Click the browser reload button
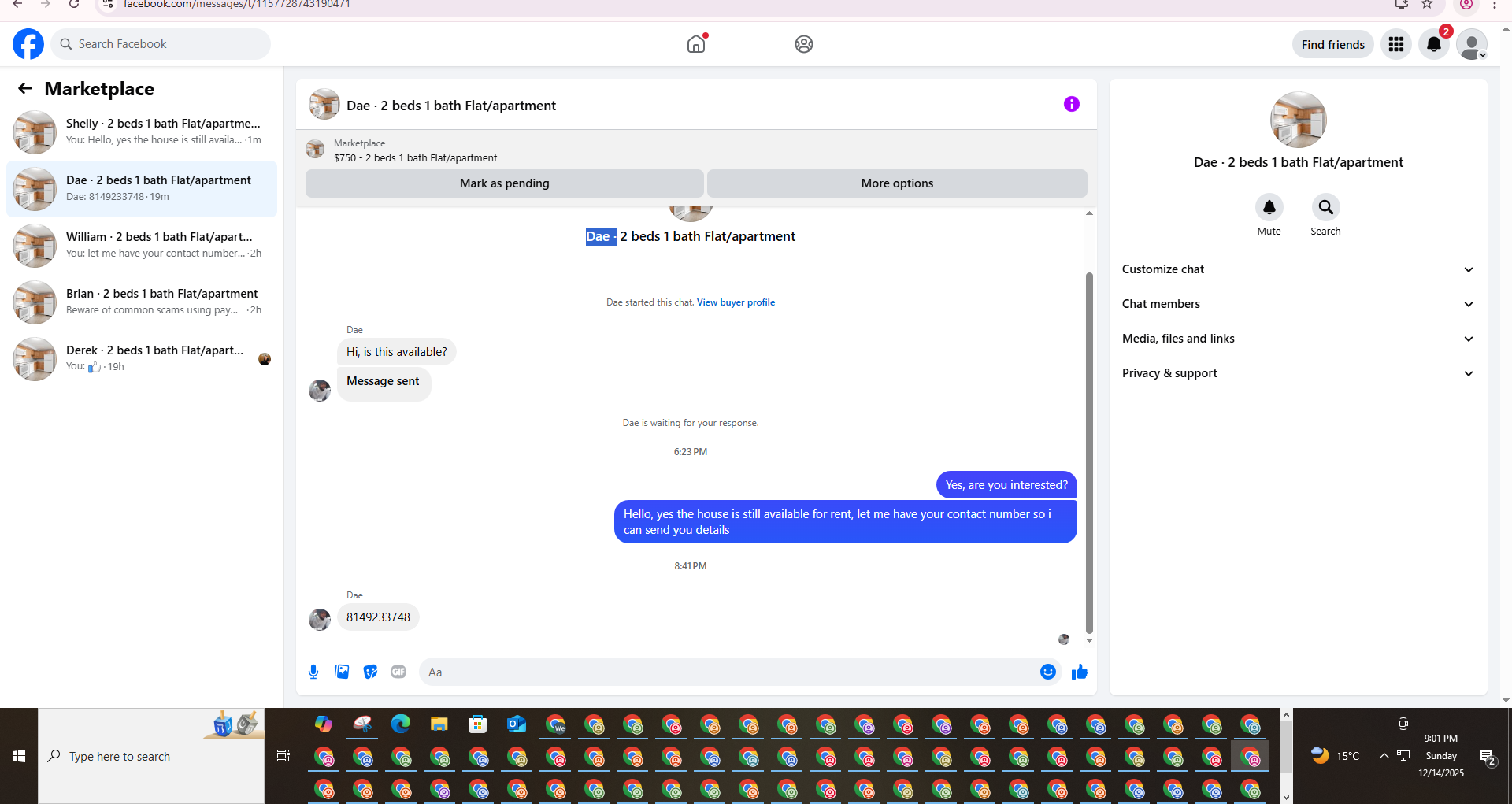 [74, 5]
